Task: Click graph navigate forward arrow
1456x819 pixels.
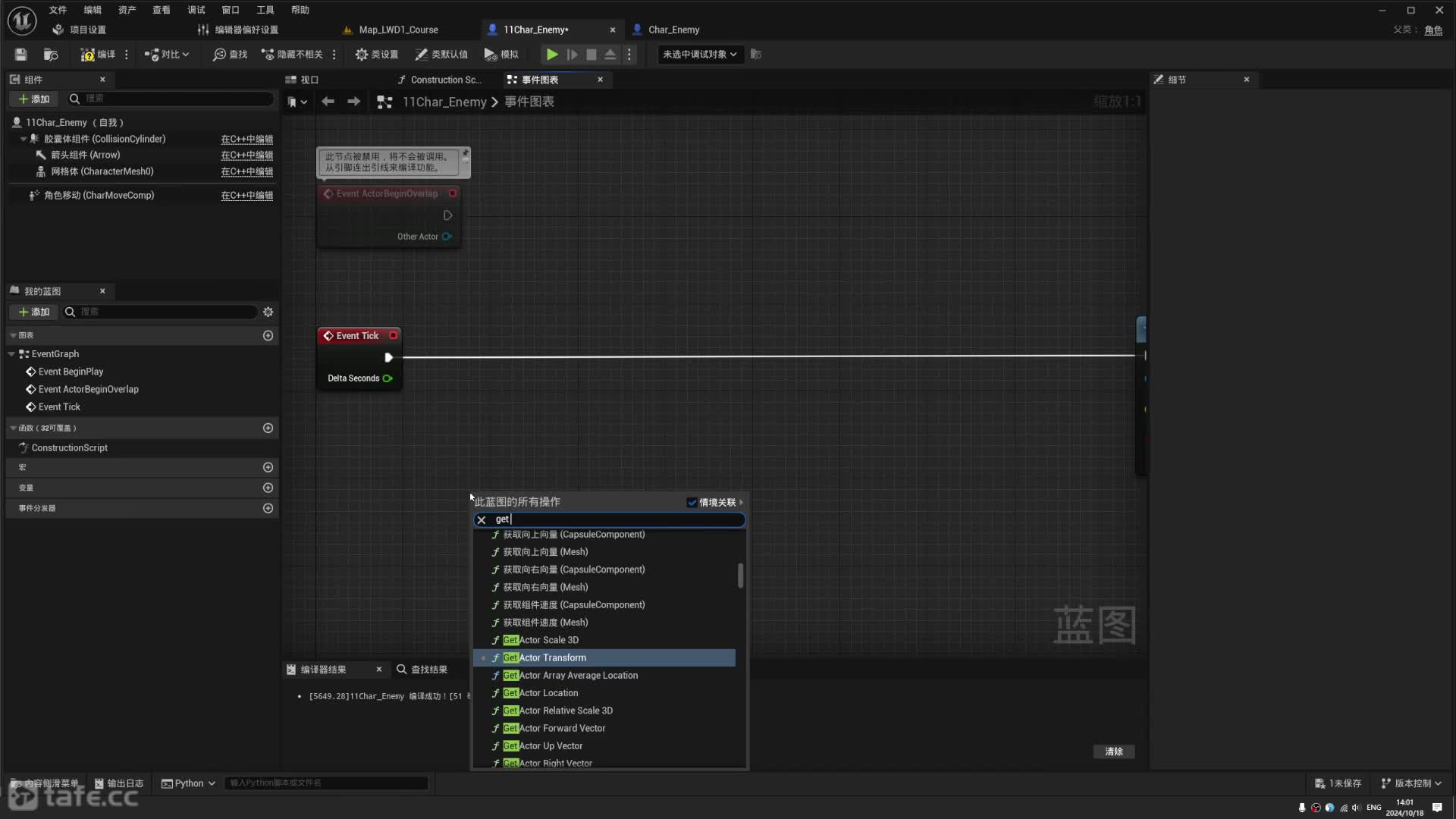Action: 353,102
